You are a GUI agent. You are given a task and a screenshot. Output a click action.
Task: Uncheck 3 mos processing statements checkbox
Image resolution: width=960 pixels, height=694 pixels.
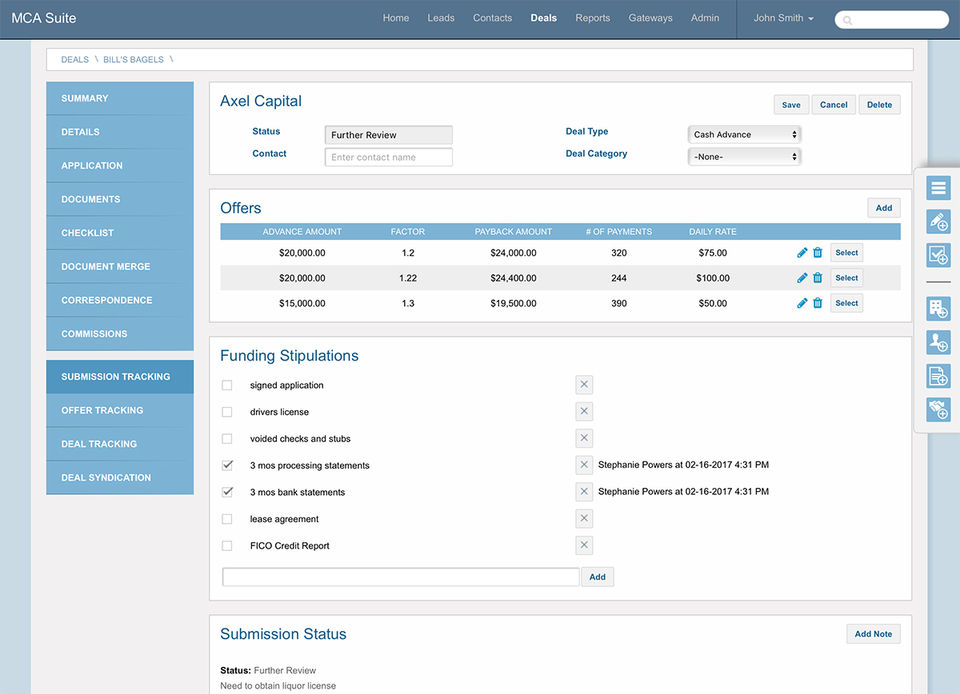pyautogui.click(x=227, y=465)
